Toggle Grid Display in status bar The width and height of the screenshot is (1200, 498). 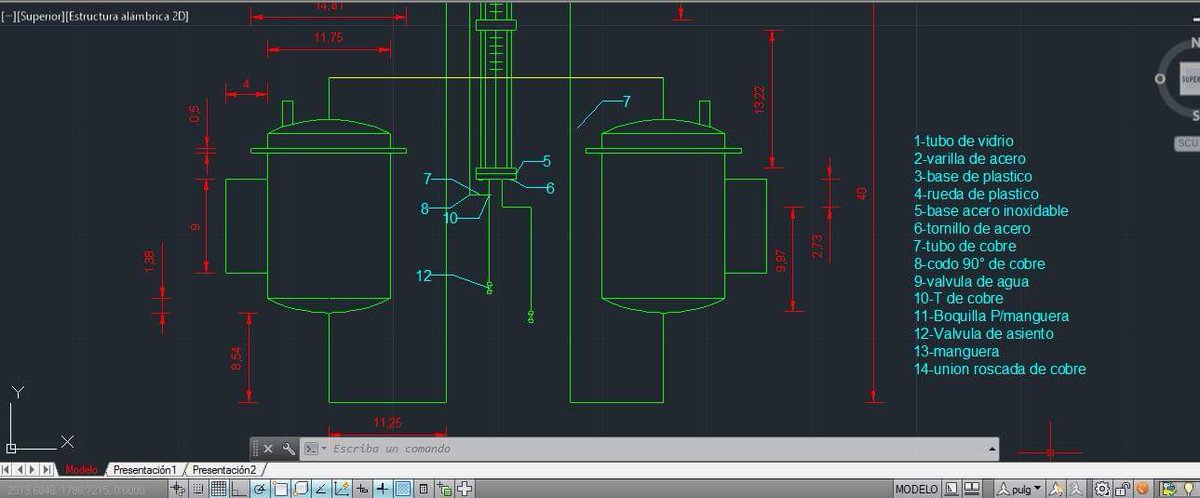(x=219, y=489)
